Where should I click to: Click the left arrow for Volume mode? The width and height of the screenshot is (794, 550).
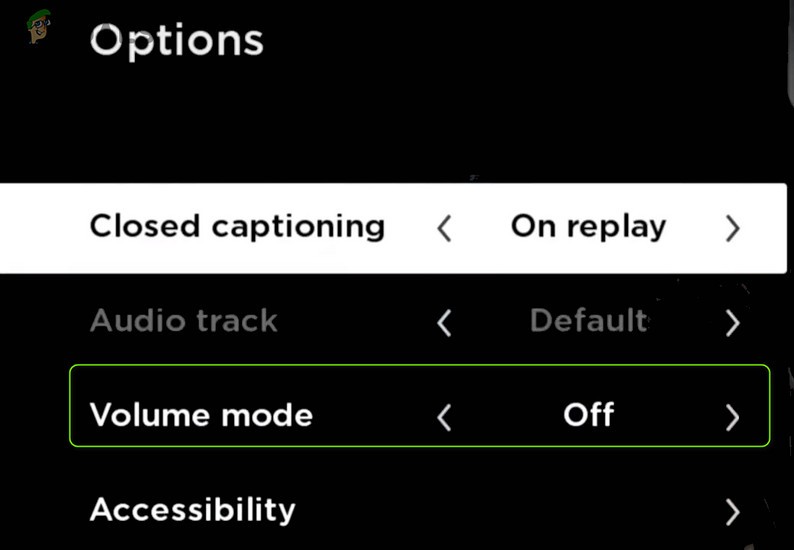pyautogui.click(x=445, y=417)
